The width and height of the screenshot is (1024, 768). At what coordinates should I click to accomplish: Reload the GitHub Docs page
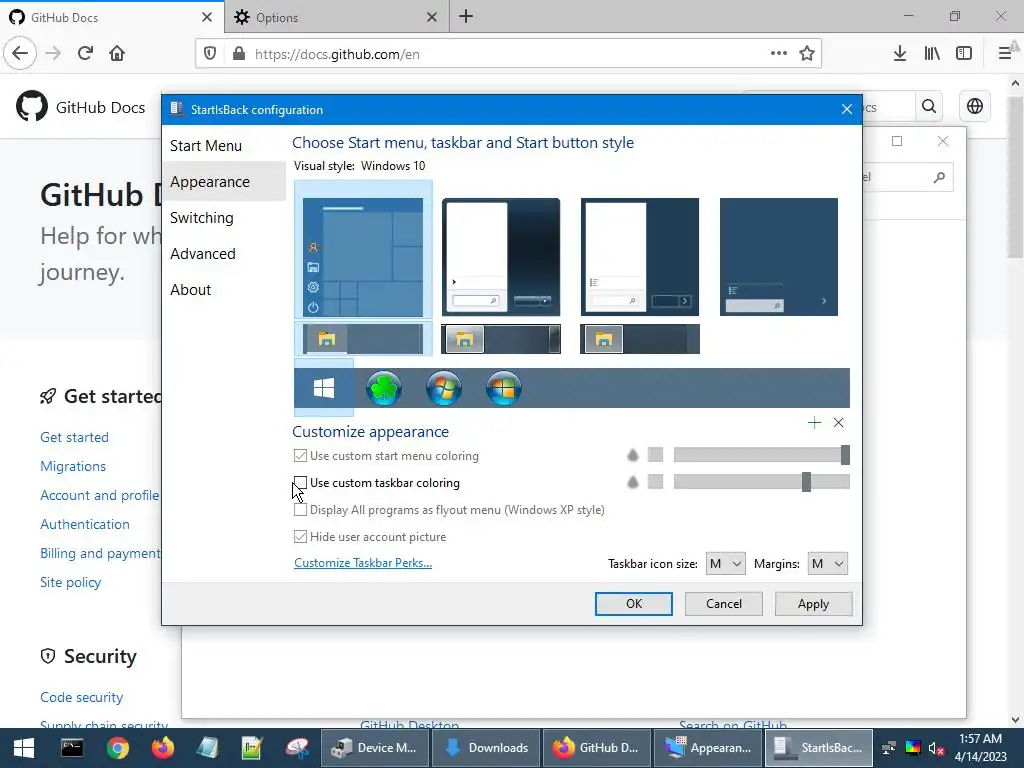tap(85, 54)
